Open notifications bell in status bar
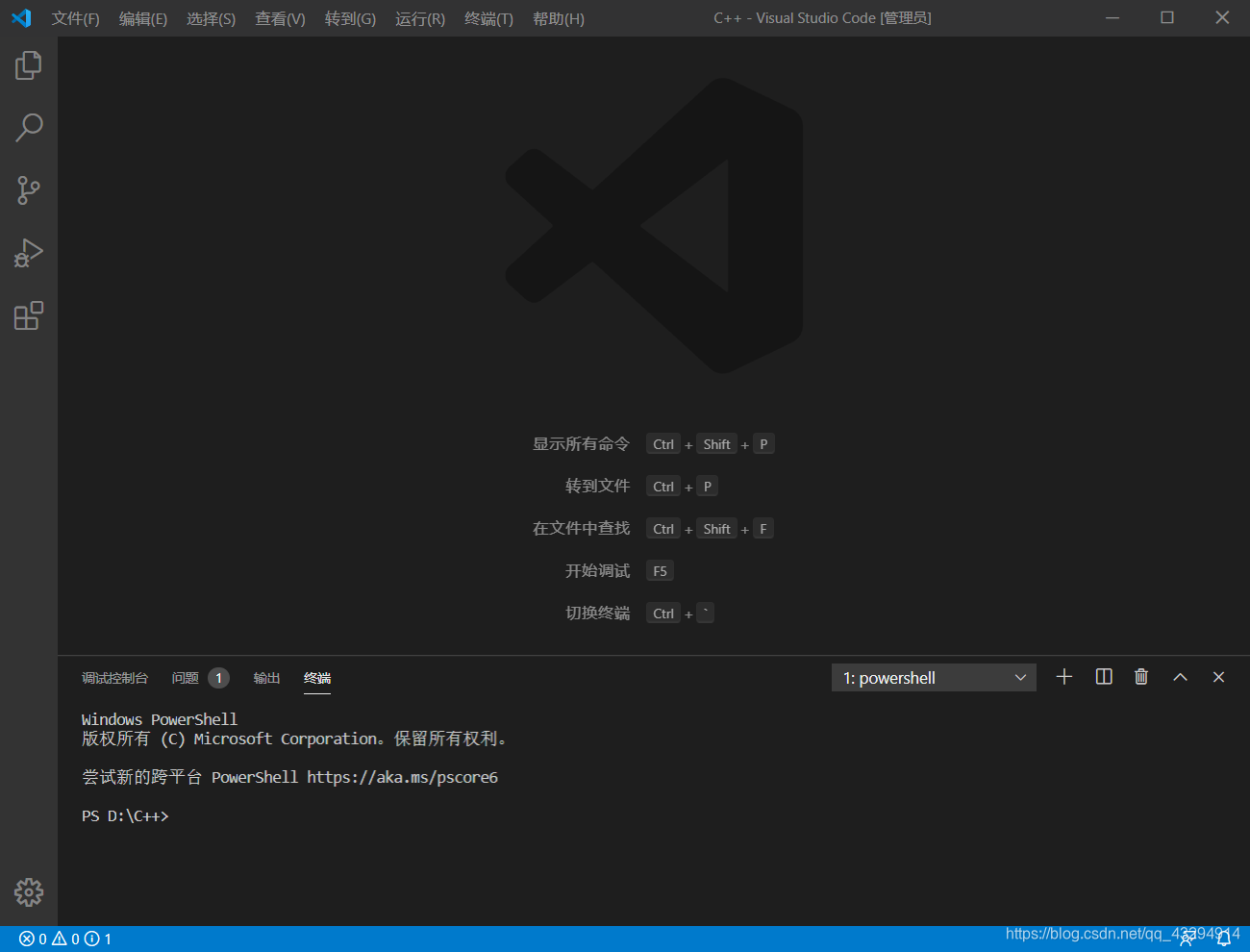The width and height of the screenshot is (1250, 952). pos(1224,939)
